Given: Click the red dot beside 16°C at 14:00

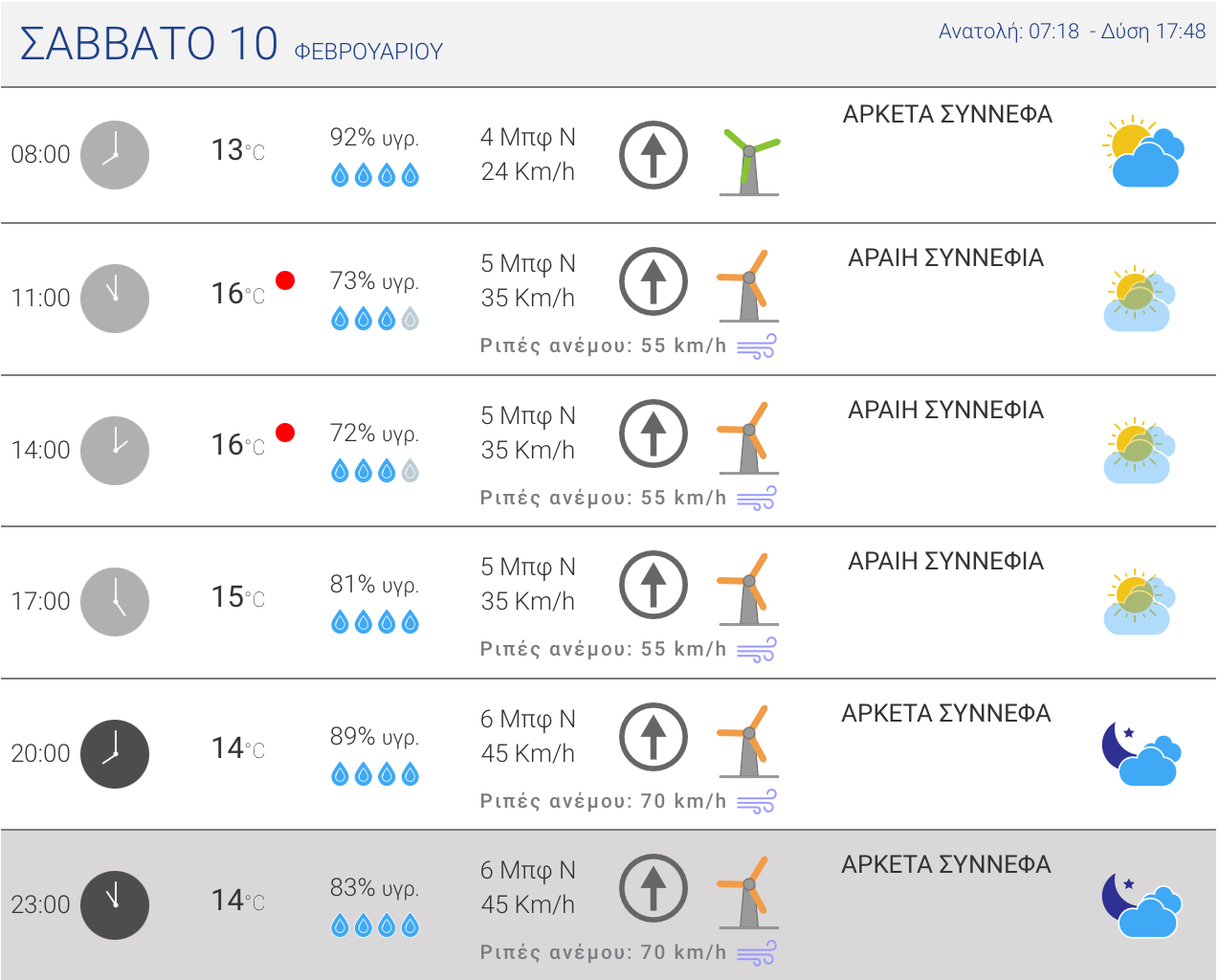Looking at the screenshot, I should 285,433.
